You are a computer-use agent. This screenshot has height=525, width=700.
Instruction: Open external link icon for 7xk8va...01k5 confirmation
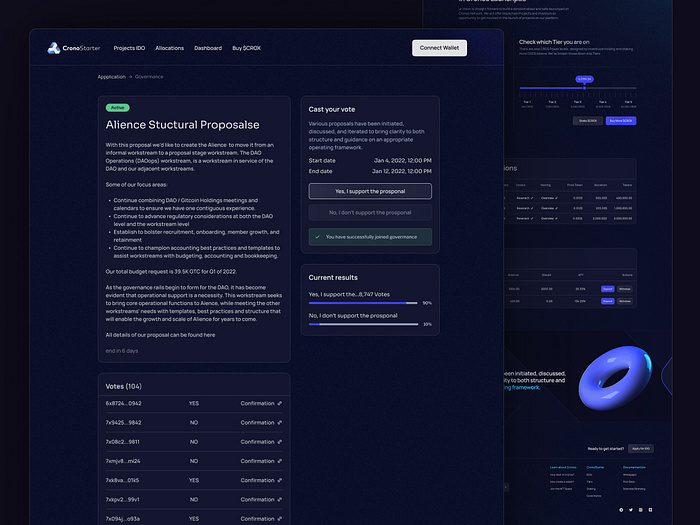tap(279, 480)
